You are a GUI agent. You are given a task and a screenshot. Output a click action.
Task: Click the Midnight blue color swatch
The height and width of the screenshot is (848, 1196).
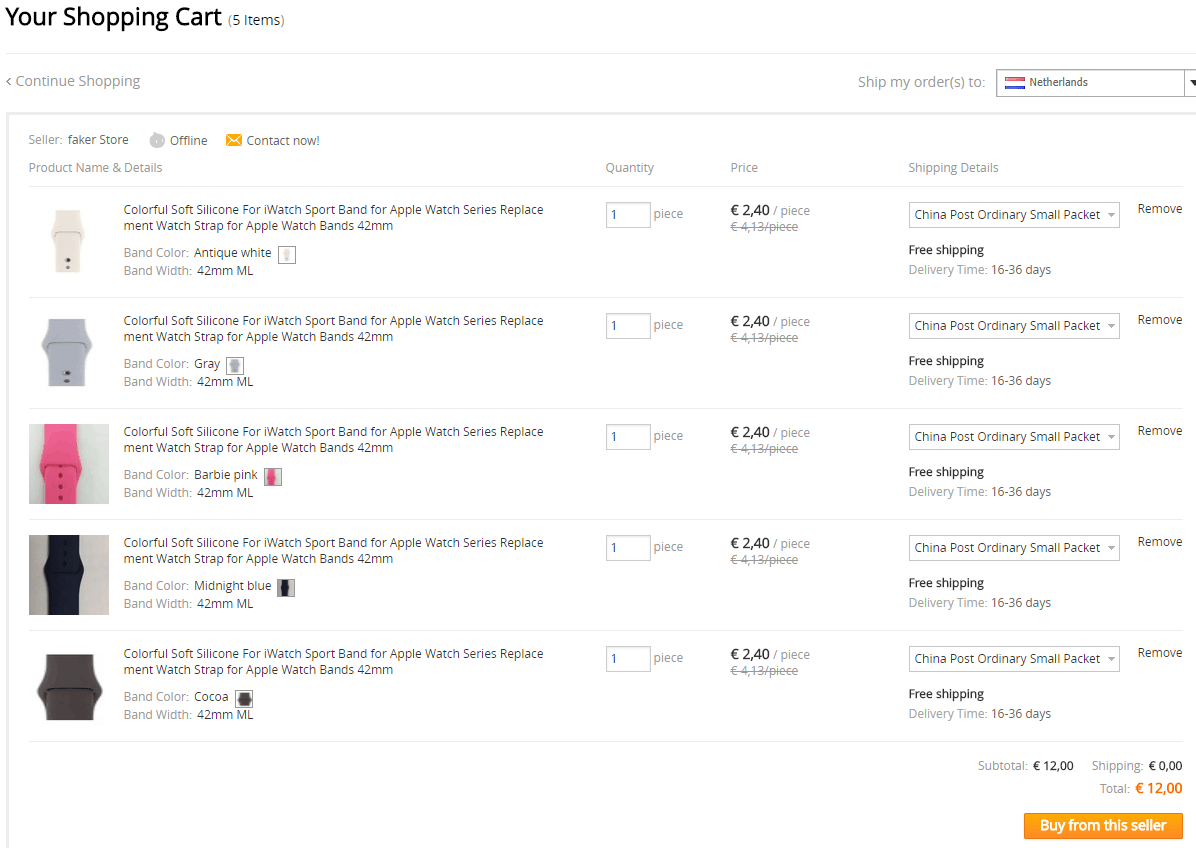(286, 587)
